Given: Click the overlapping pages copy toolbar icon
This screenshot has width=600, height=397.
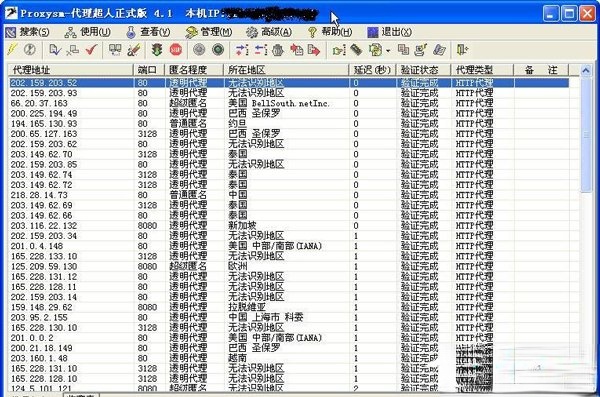Looking at the screenshot, I should coord(403,50).
